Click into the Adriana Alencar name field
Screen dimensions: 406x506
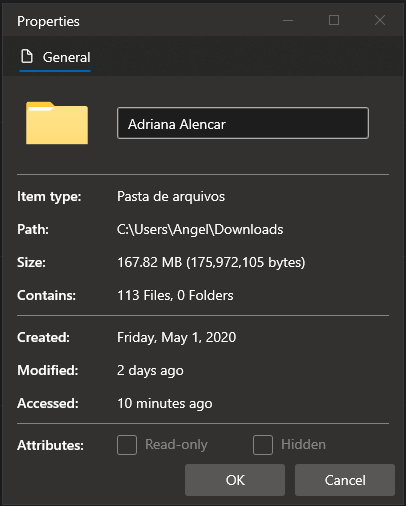[243, 123]
